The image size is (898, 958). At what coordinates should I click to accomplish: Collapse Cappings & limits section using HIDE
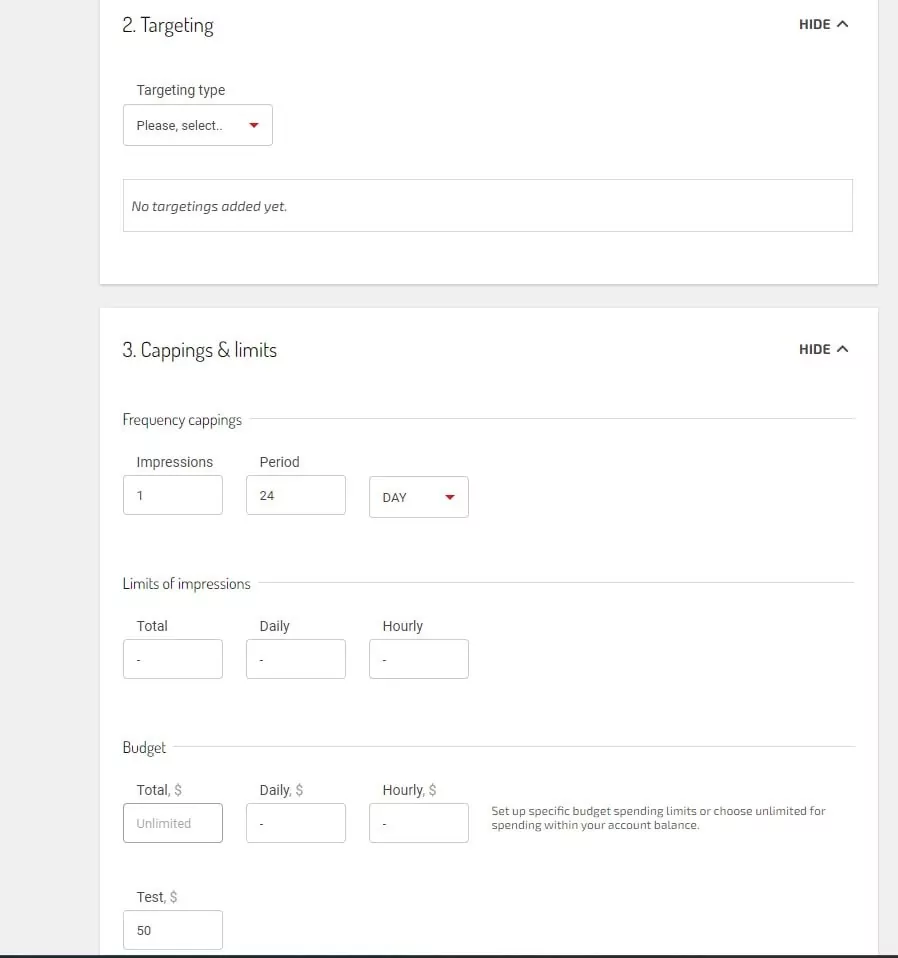[823, 349]
